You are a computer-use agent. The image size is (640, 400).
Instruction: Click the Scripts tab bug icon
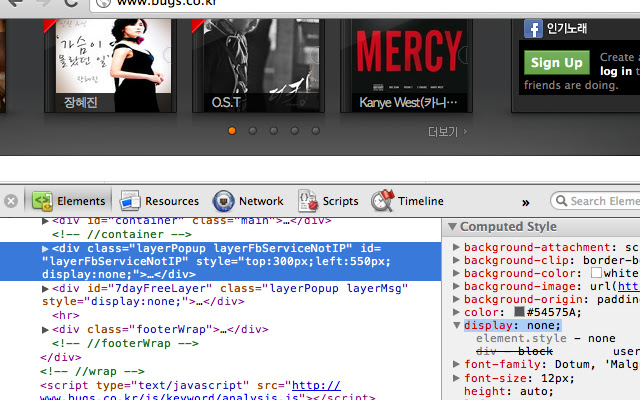pyautogui.click(x=308, y=200)
